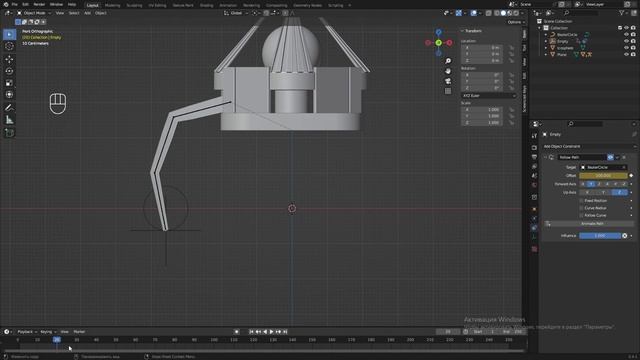
Task: Click the pan view hand icon
Action: (448, 71)
